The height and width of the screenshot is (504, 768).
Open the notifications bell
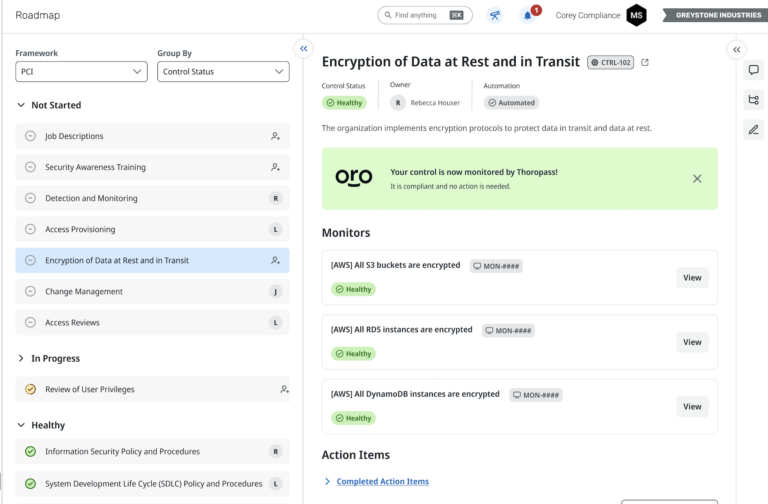(527, 15)
